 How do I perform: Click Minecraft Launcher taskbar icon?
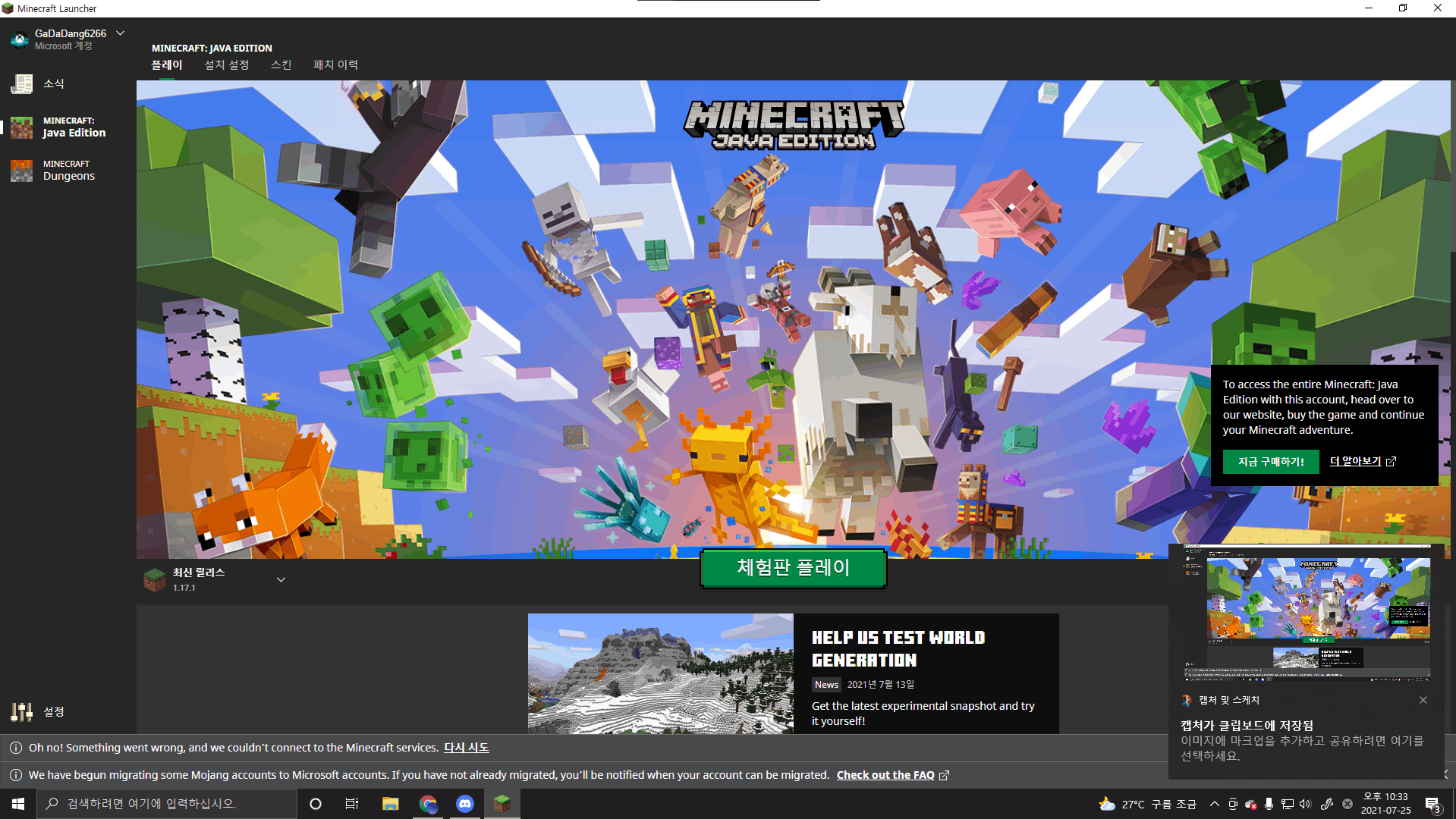(502, 804)
